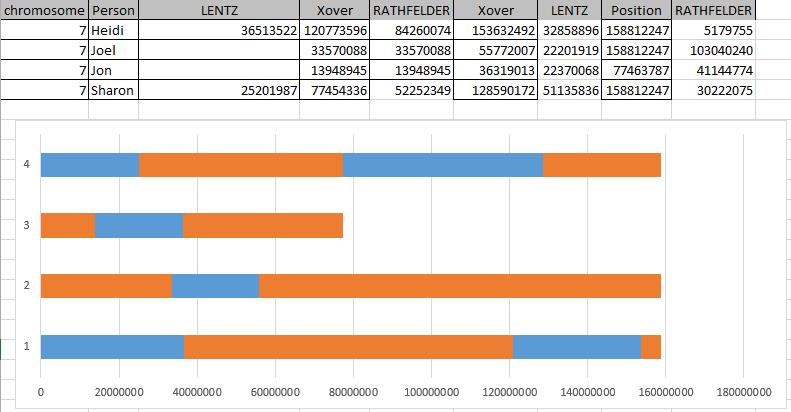This screenshot has width=791, height=412.
Task: Select the cell showing 120773596
Action: click(x=335, y=30)
